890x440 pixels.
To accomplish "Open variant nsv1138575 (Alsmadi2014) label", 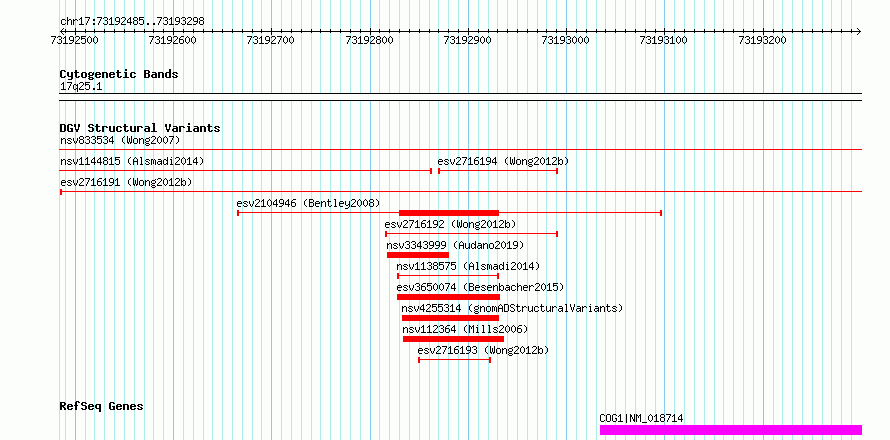I will point(468,266).
